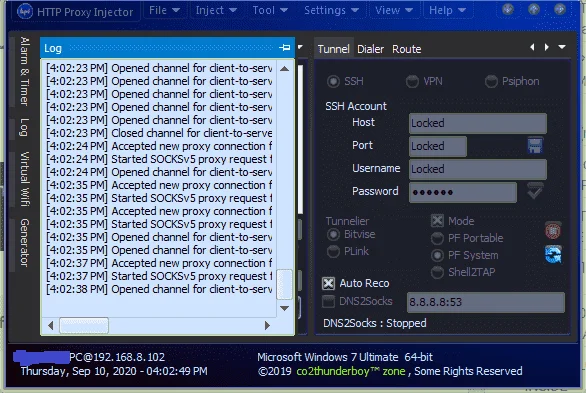This screenshot has width=586, height=393.
Task: Click the co2thunderboy zone link
Action: (x=351, y=371)
